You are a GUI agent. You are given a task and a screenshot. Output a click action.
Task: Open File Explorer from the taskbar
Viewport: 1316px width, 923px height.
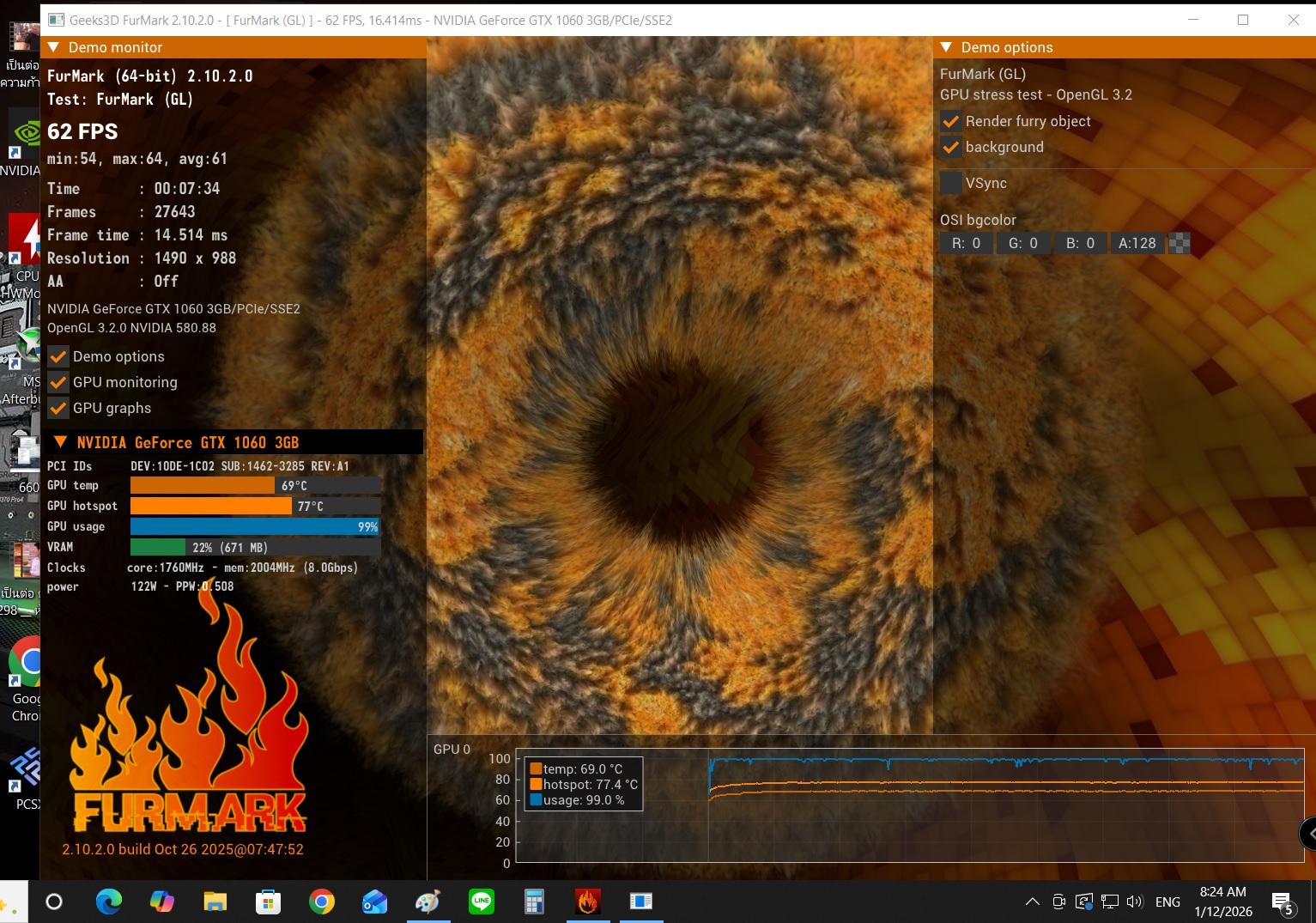[x=215, y=902]
